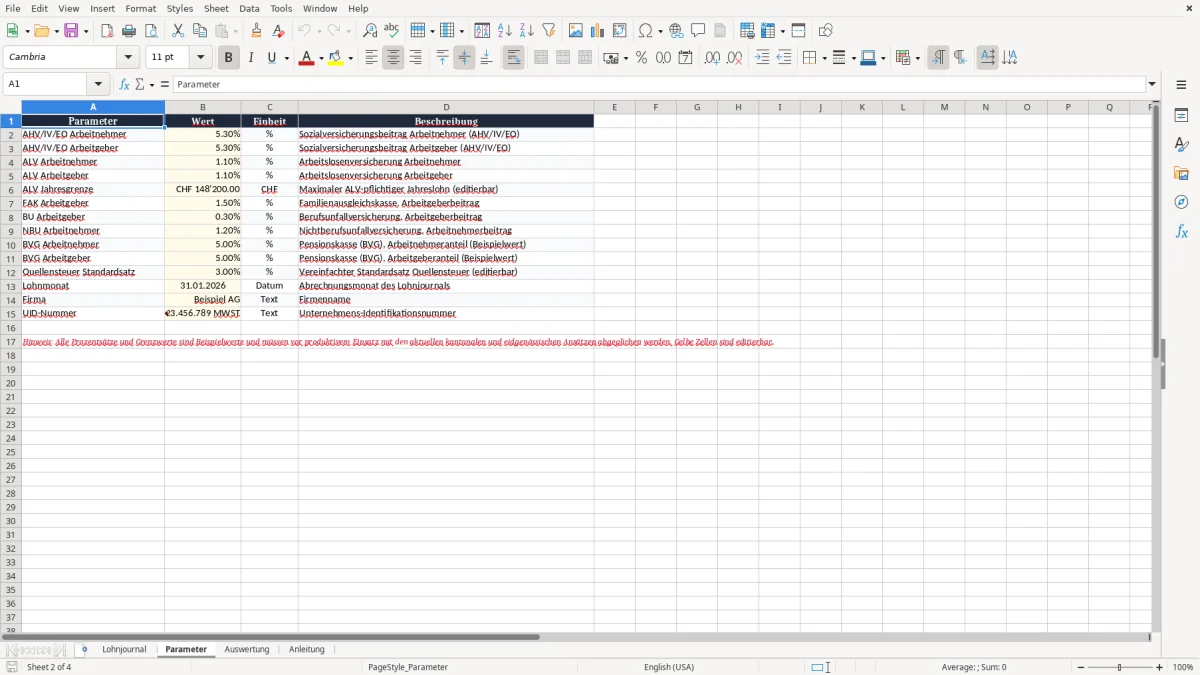Click row 6 header
This screenshot has height=675, width=1200.
(x=11, y=189)
